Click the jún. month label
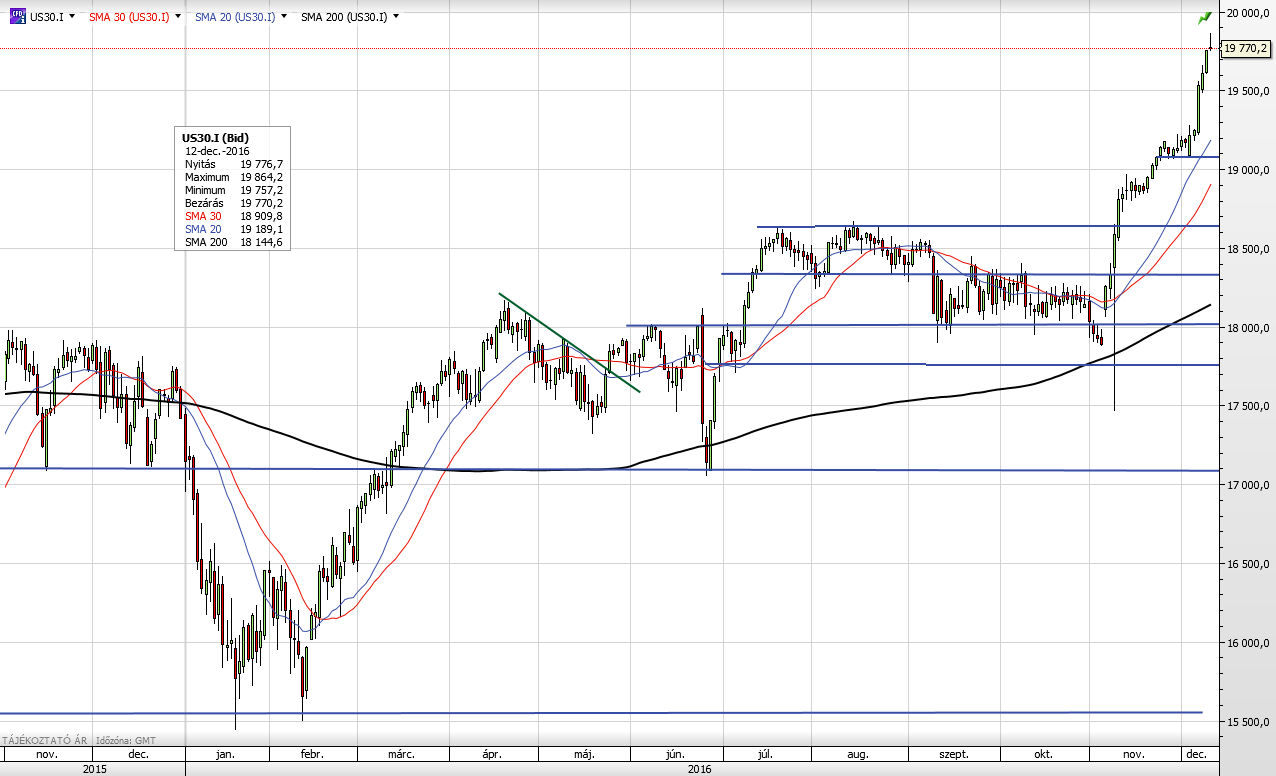 click(x=673, y=754)
